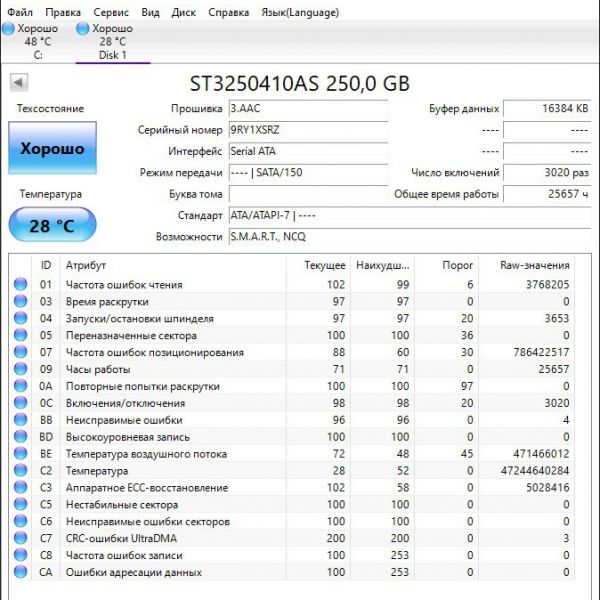This screenshot has width=600, height=600.
Task: Click status icon for attribute BE
Action: [x=20, y=453]
